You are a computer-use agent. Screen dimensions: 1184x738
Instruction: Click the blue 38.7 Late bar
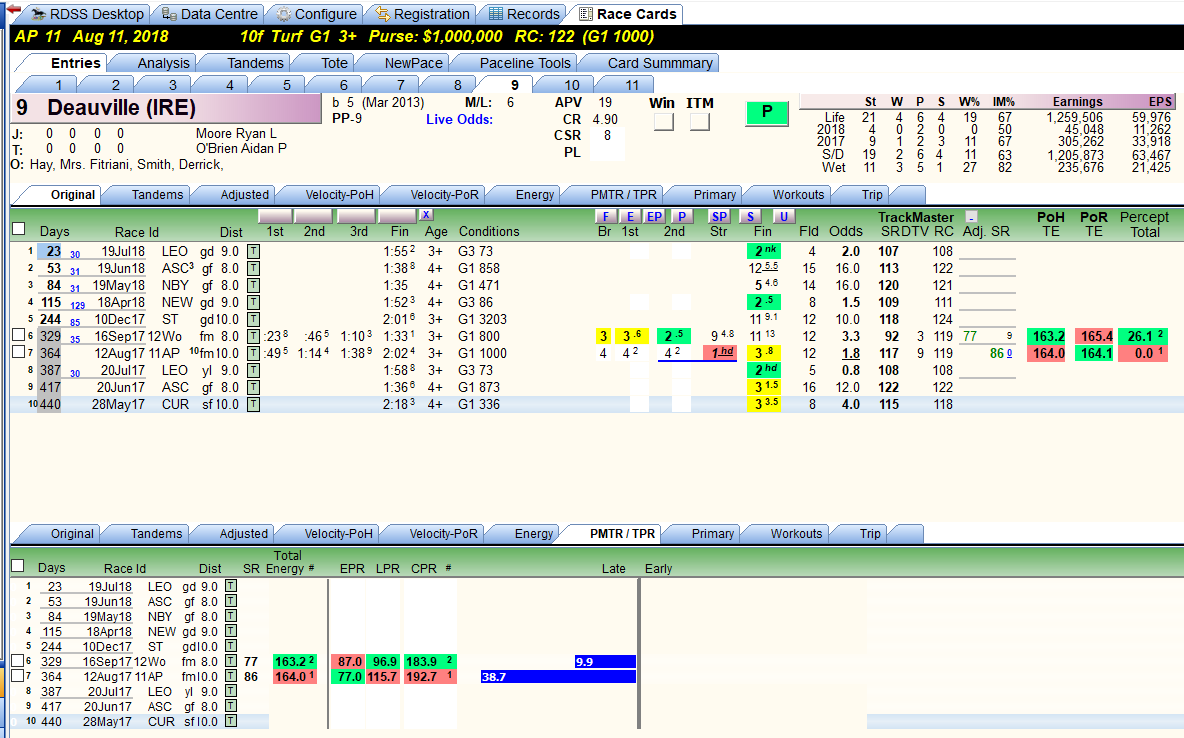tap(558, 677)
